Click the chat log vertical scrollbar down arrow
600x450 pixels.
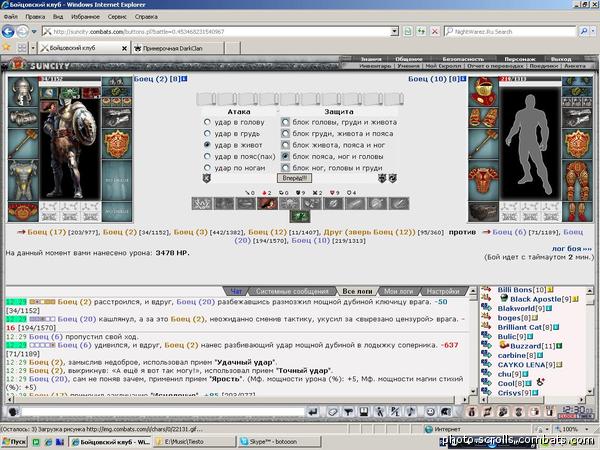473,391
